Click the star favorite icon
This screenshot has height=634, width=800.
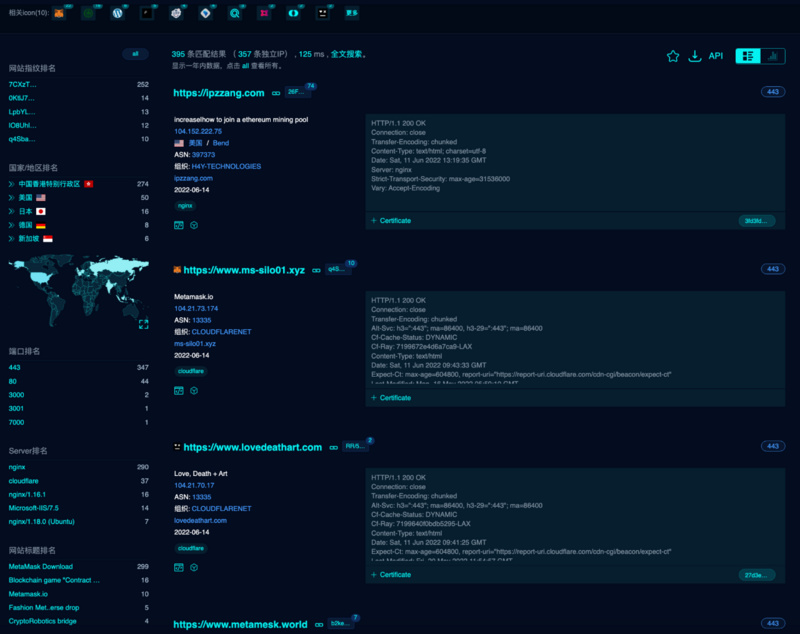click(x=673, y=57)
